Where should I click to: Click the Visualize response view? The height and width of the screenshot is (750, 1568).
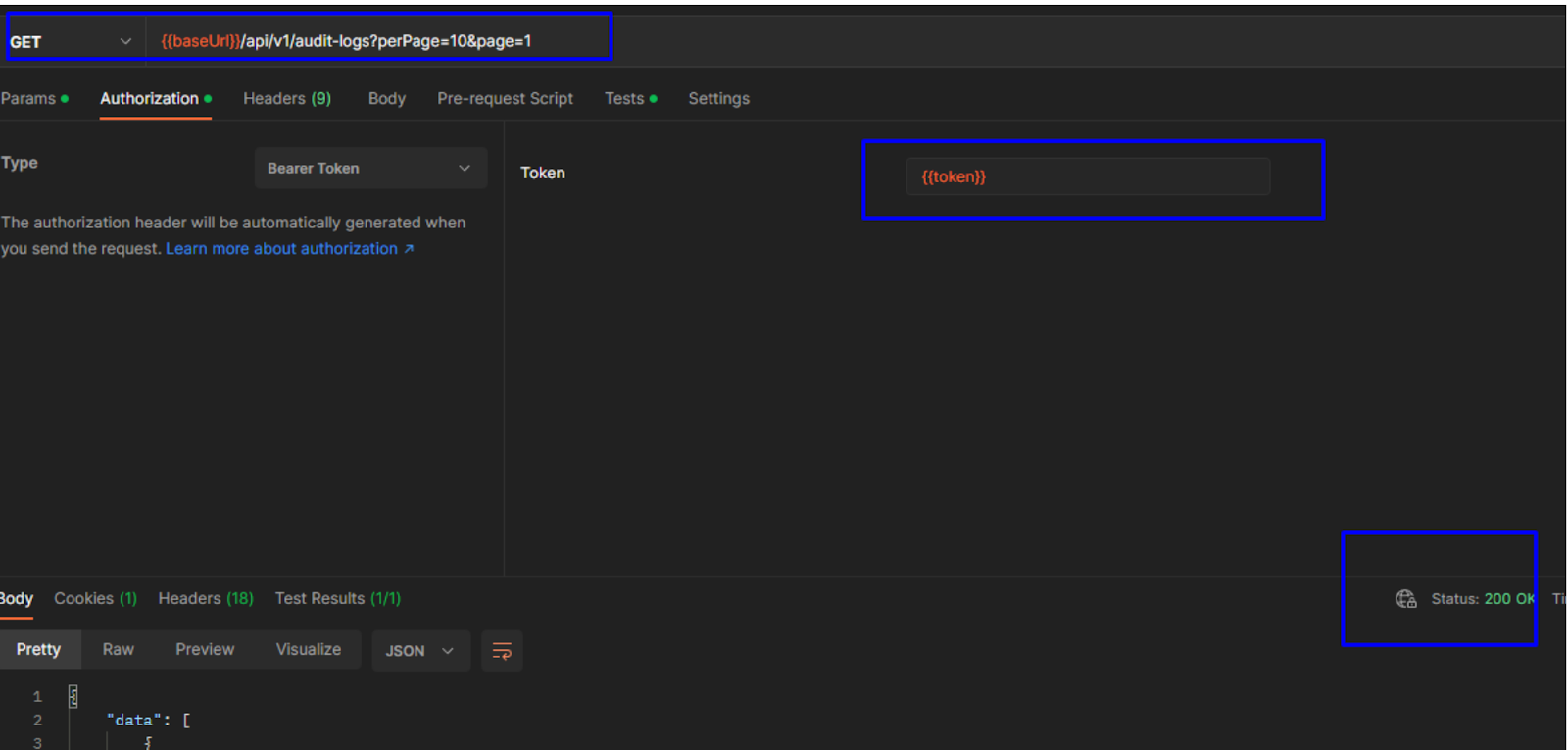(x=308, y=650)
